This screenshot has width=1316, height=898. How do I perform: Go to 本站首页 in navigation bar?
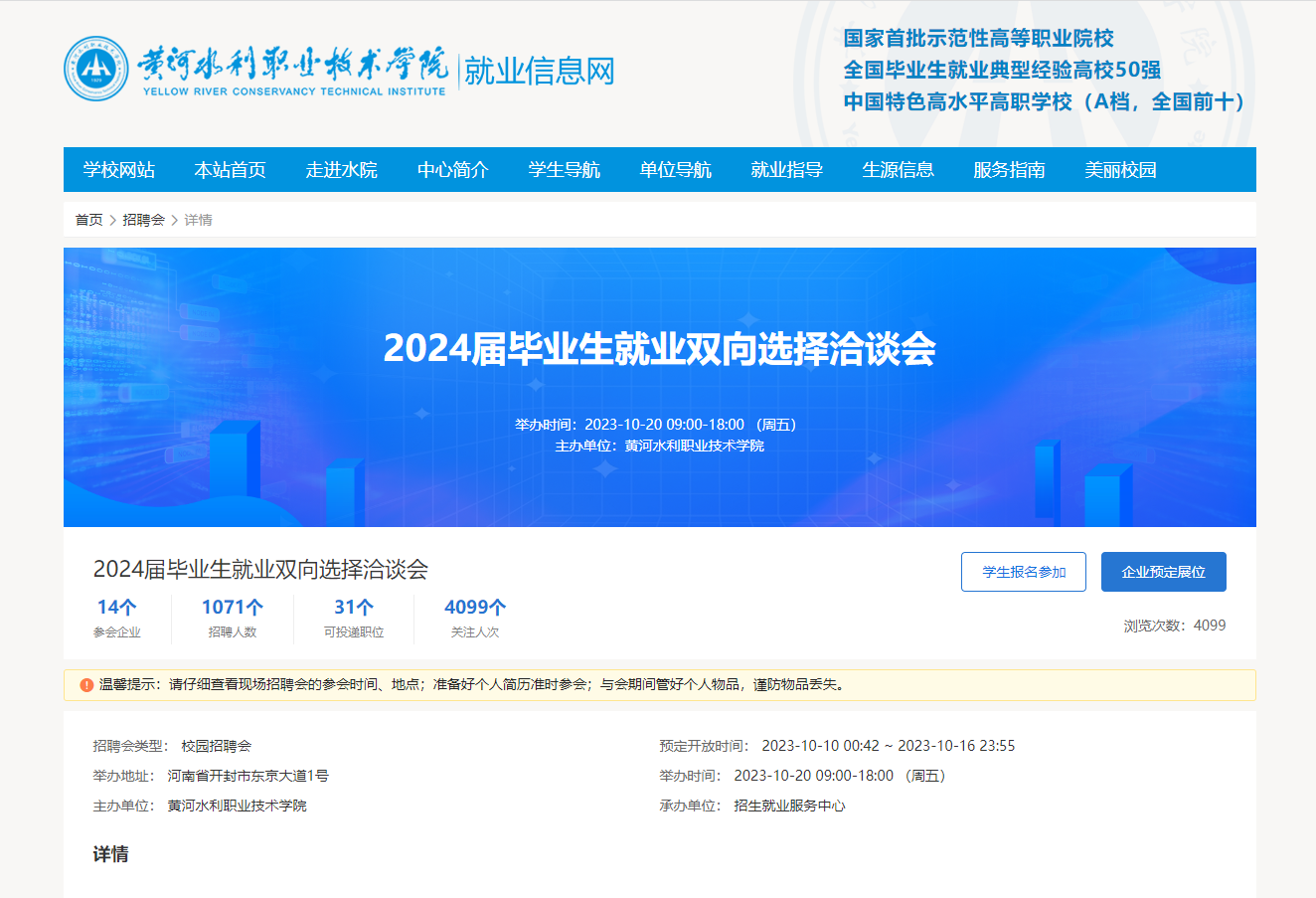(x=231, y=170)
